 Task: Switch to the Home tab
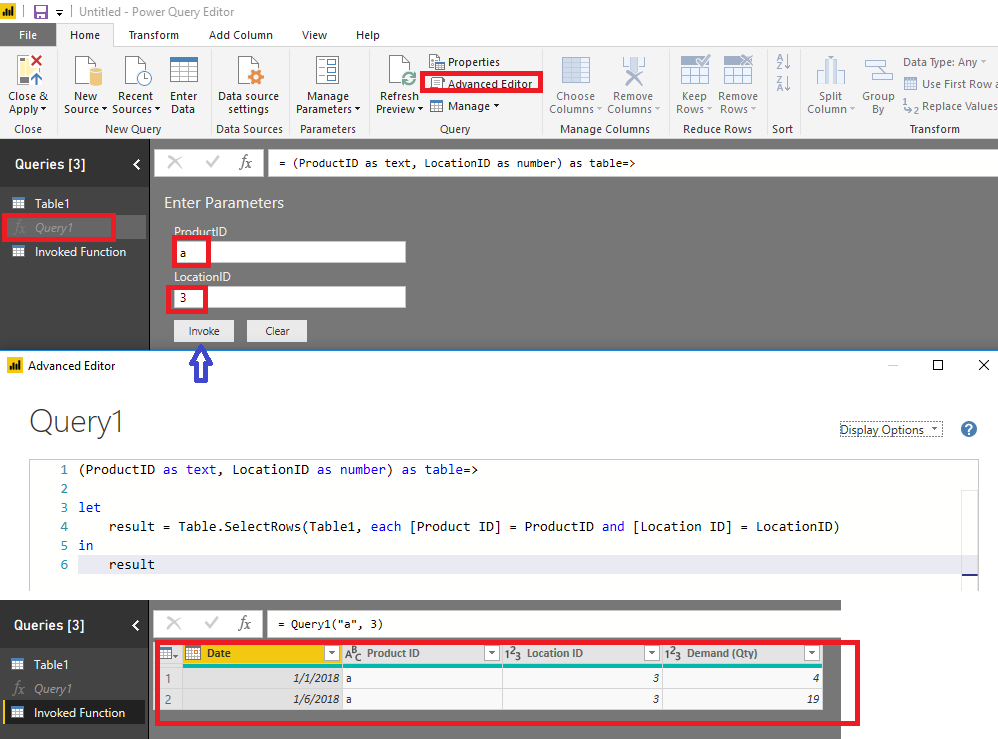coord(85,35)
